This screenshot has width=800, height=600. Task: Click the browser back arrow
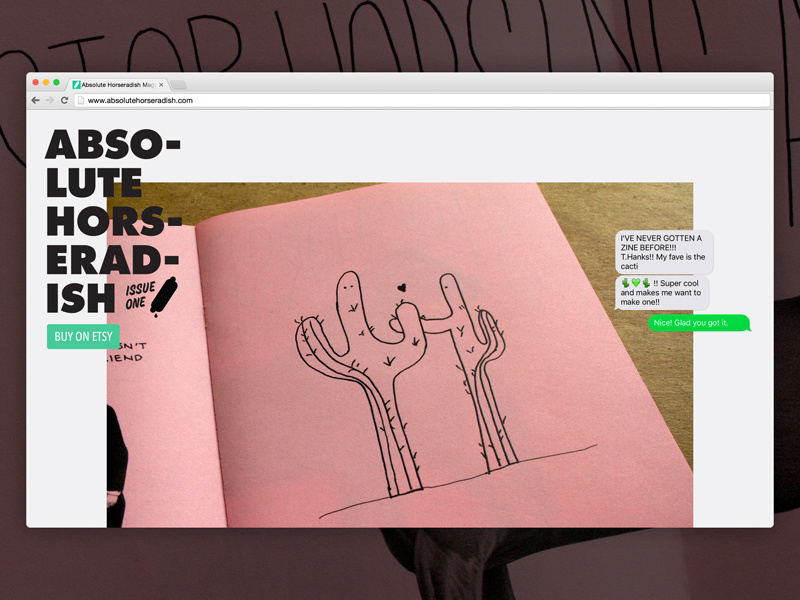click(x=35, y=101)
